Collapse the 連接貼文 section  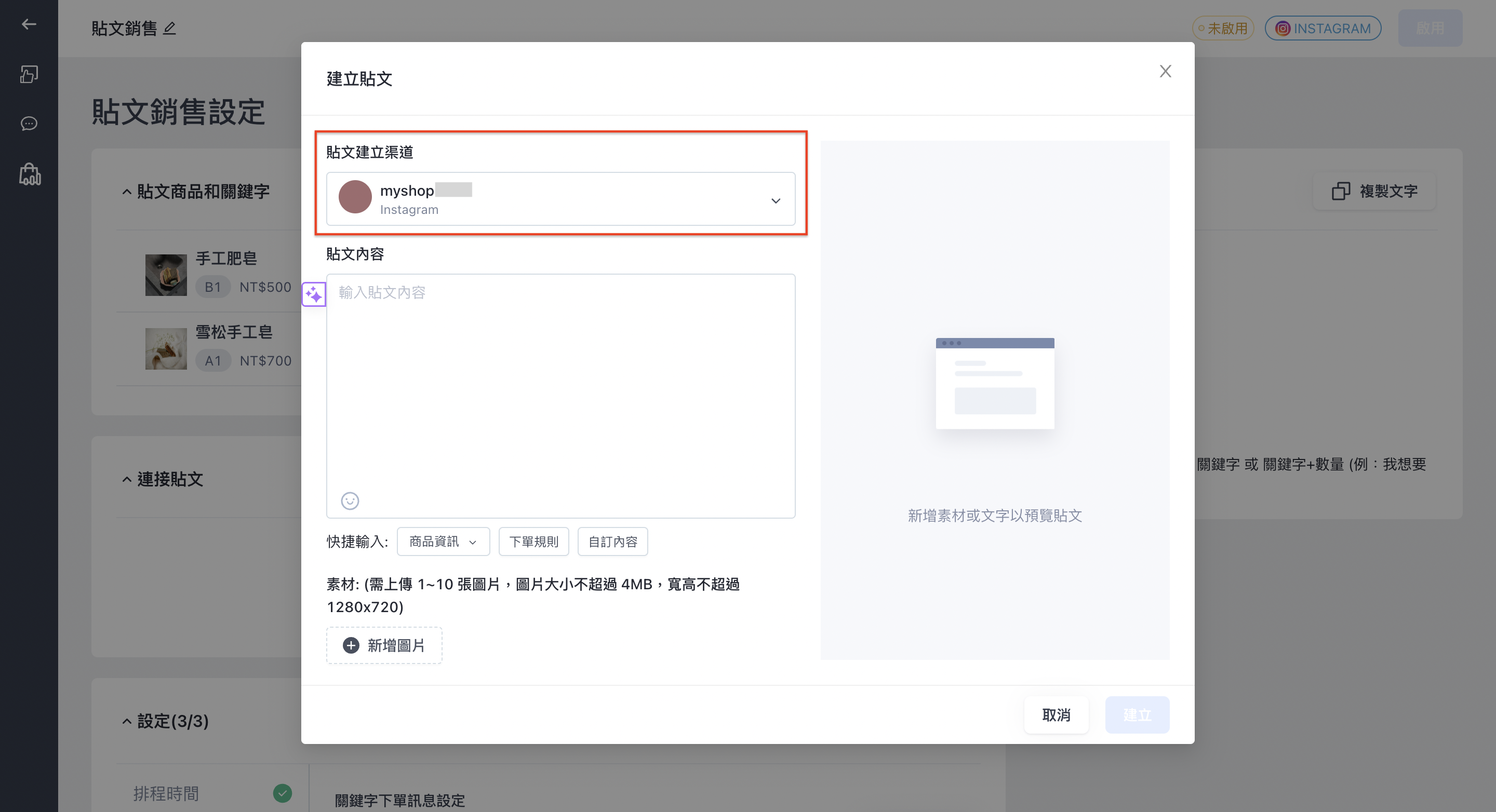(x=127, y=479)
